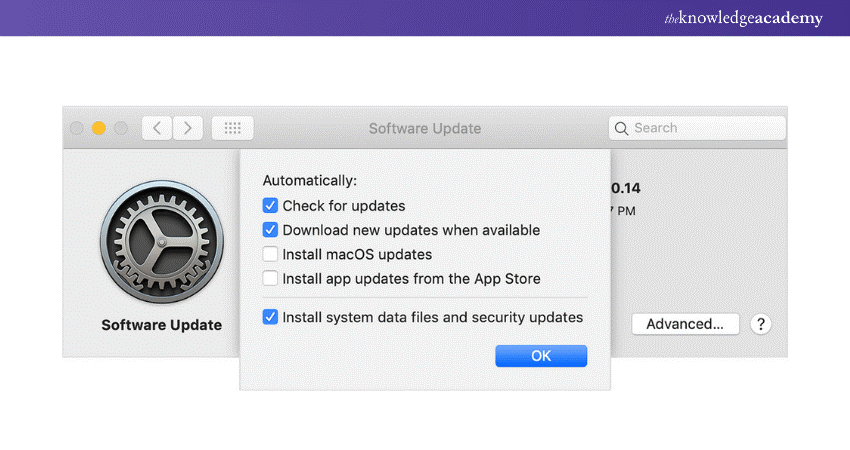Uncheck Download new updates when available
The width and height of the screenshot is (850, 450).
270,230
